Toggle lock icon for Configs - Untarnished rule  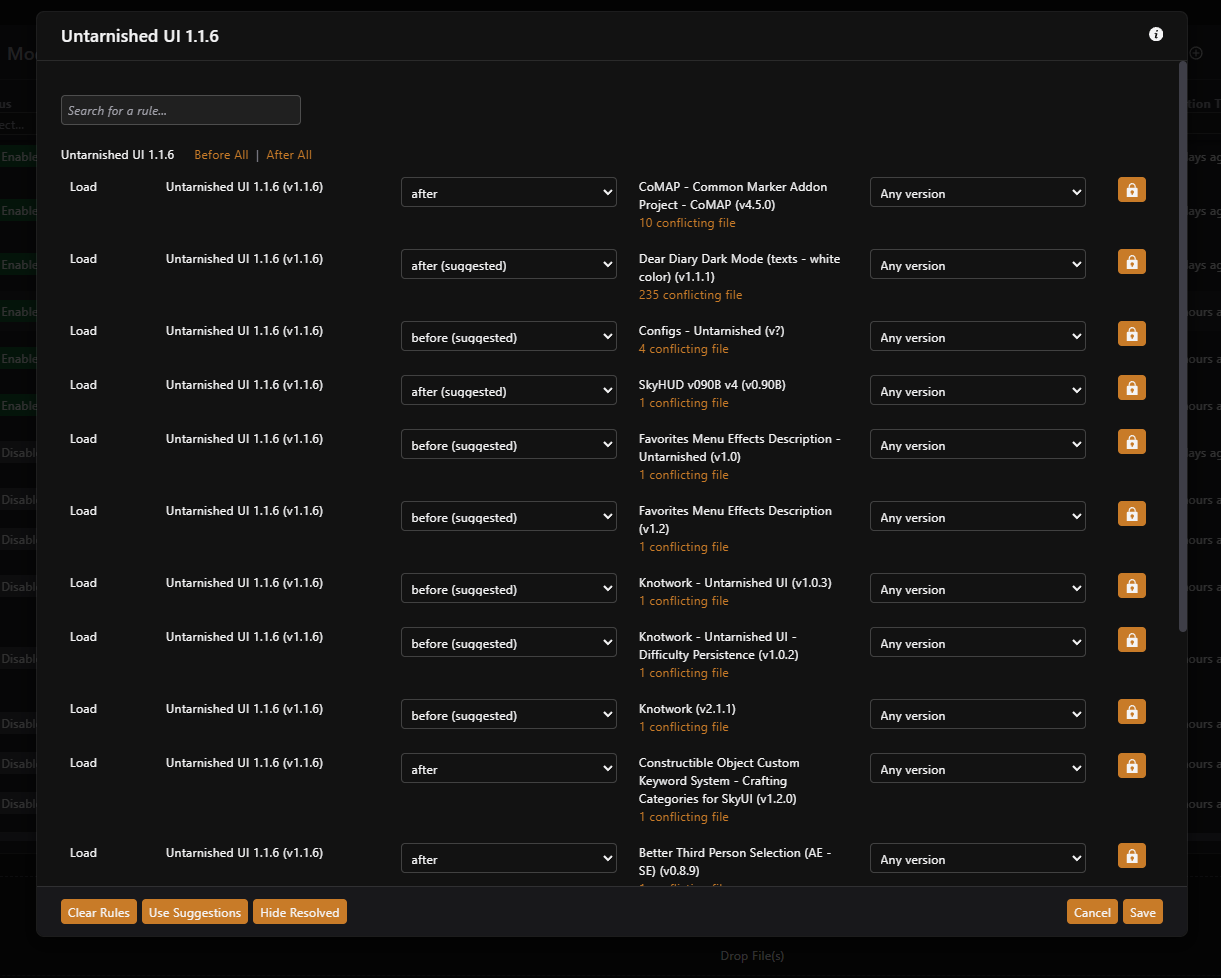1132,334
